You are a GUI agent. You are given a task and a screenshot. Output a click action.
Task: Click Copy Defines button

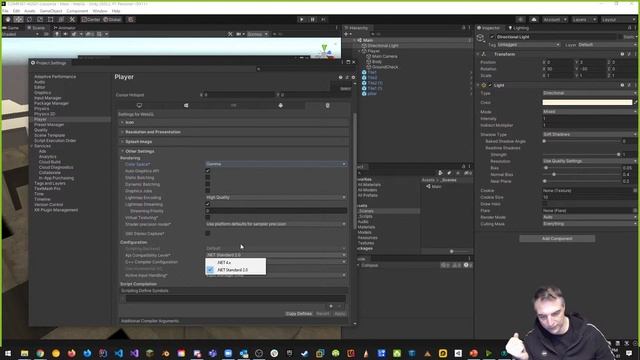[x=299, y=313]
